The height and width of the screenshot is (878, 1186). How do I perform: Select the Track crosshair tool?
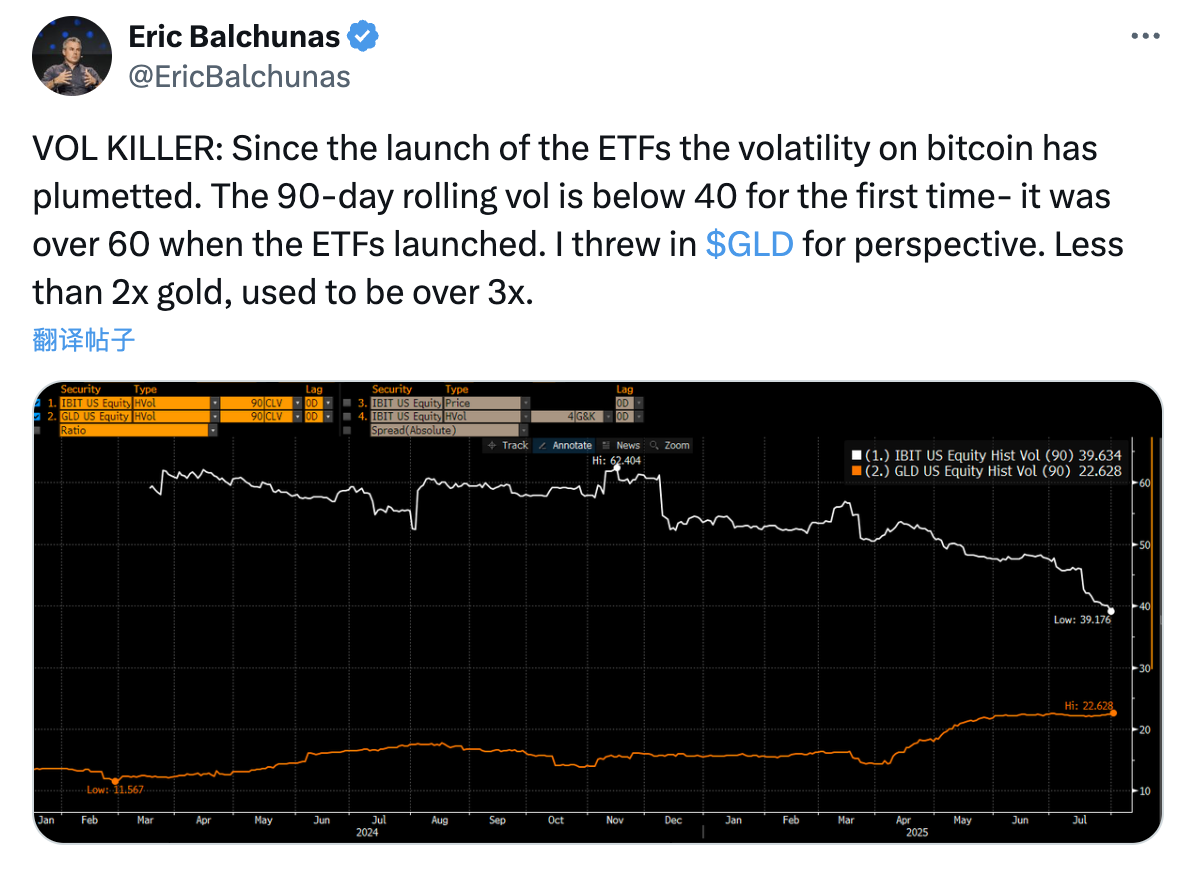[508, 445]
